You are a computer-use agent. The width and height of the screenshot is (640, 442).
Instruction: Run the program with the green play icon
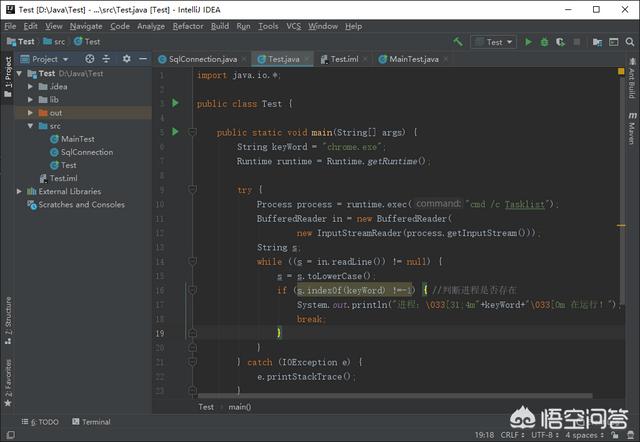pyautogui.click(x=529, y=42)
